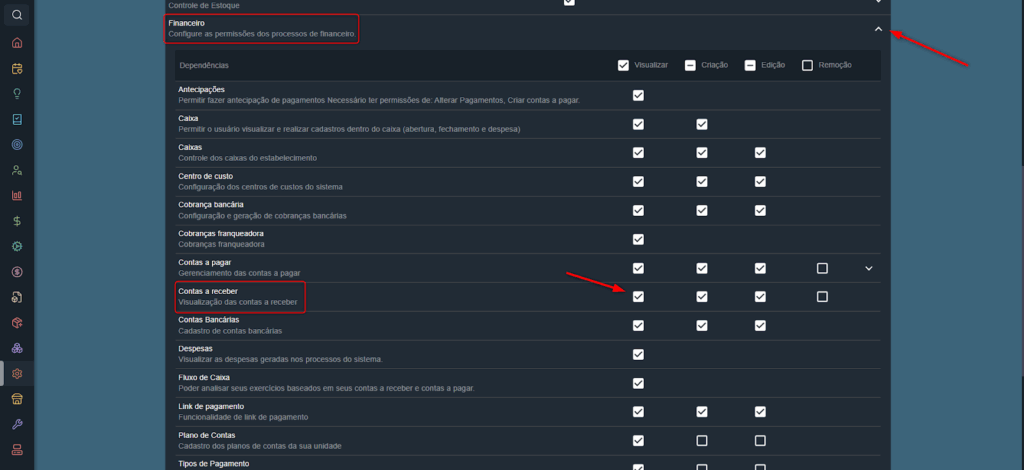Expand the Controle de Estoque section chevron
Viewport: 1024px width, 470px height.
click(x=878, y=3)
